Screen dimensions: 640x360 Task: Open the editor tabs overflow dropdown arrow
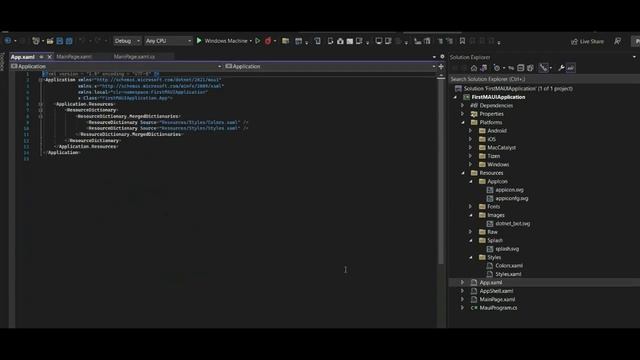[x=434, y=57]
